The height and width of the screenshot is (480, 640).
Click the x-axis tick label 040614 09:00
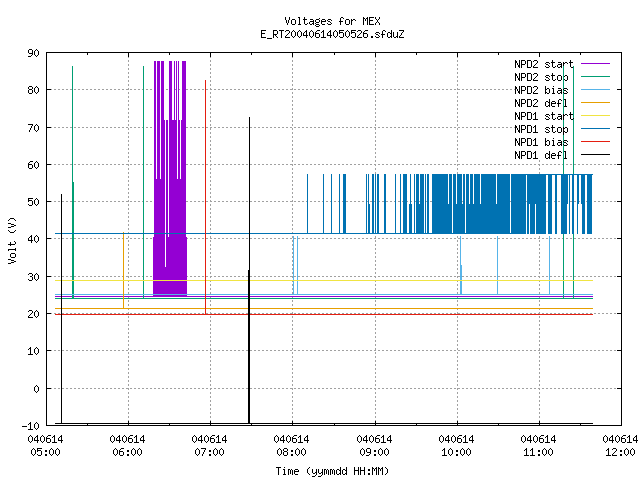click(374, 446)
